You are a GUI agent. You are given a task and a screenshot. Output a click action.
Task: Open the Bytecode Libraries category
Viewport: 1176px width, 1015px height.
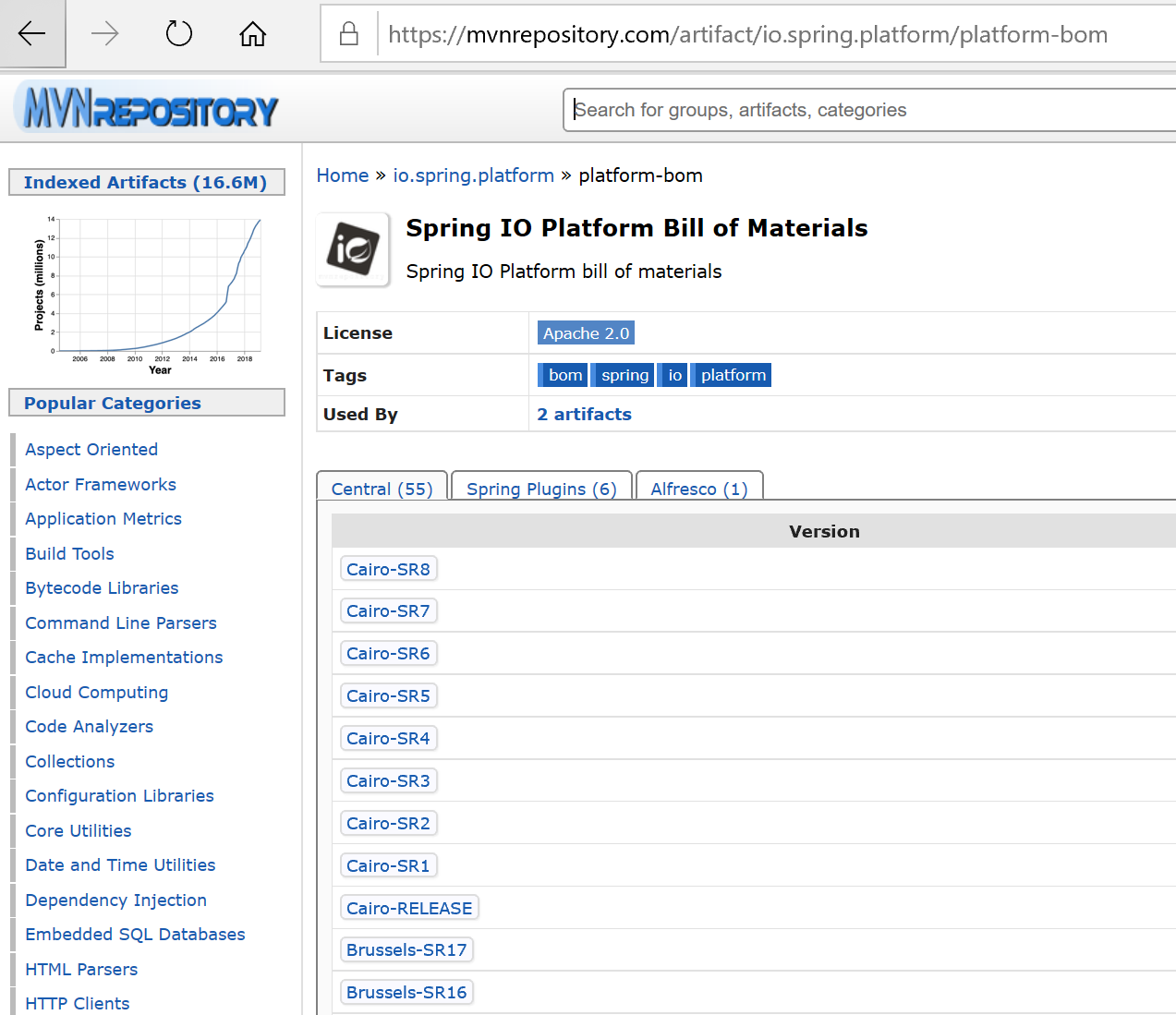tap(102, 587)
